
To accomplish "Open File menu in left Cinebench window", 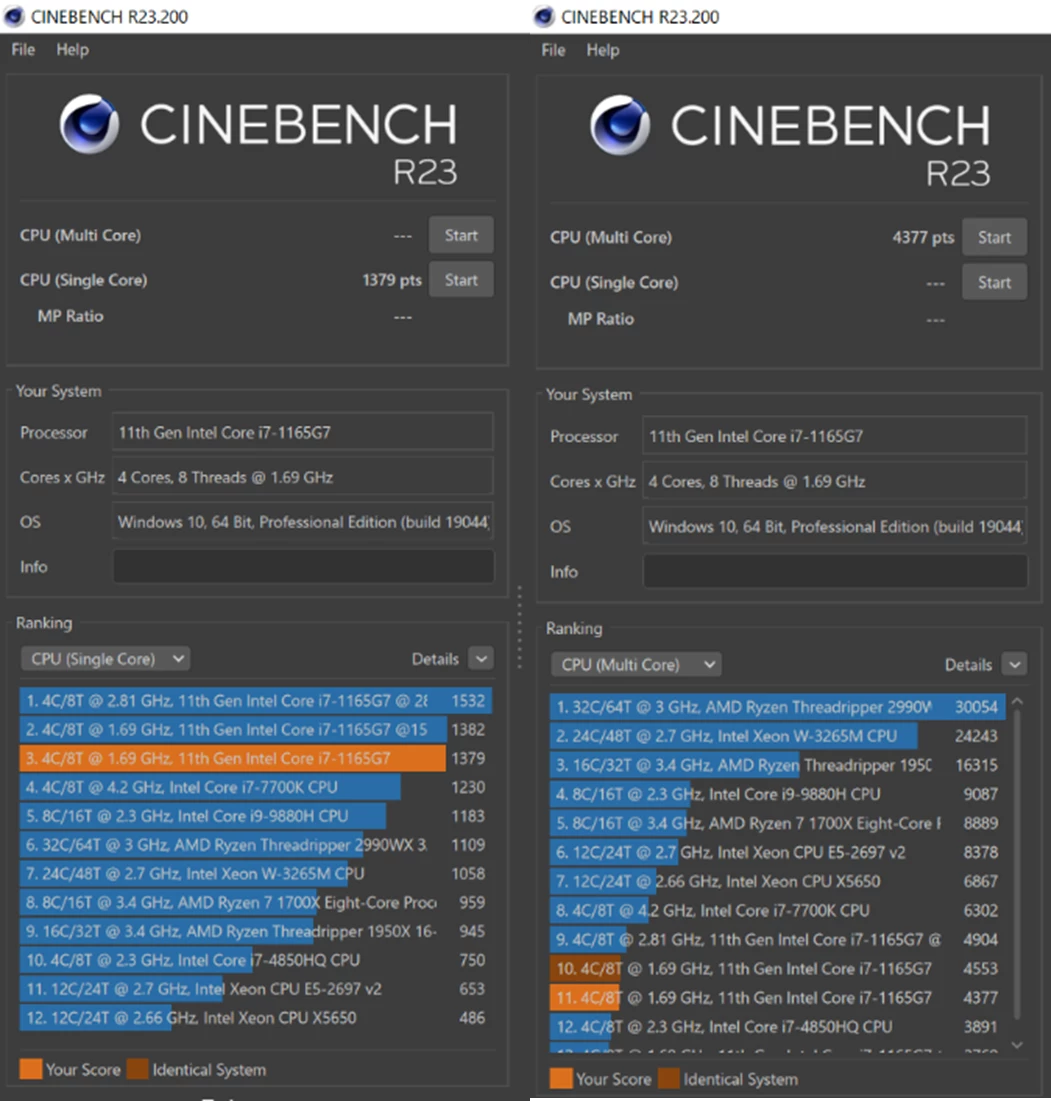I will 23,50.
